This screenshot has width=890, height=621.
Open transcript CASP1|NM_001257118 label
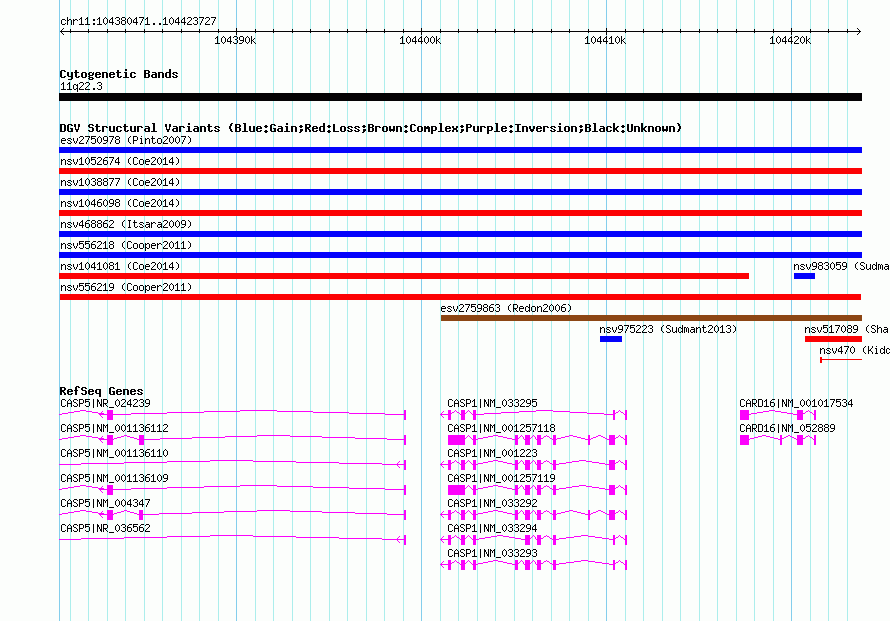click(501, 429)
